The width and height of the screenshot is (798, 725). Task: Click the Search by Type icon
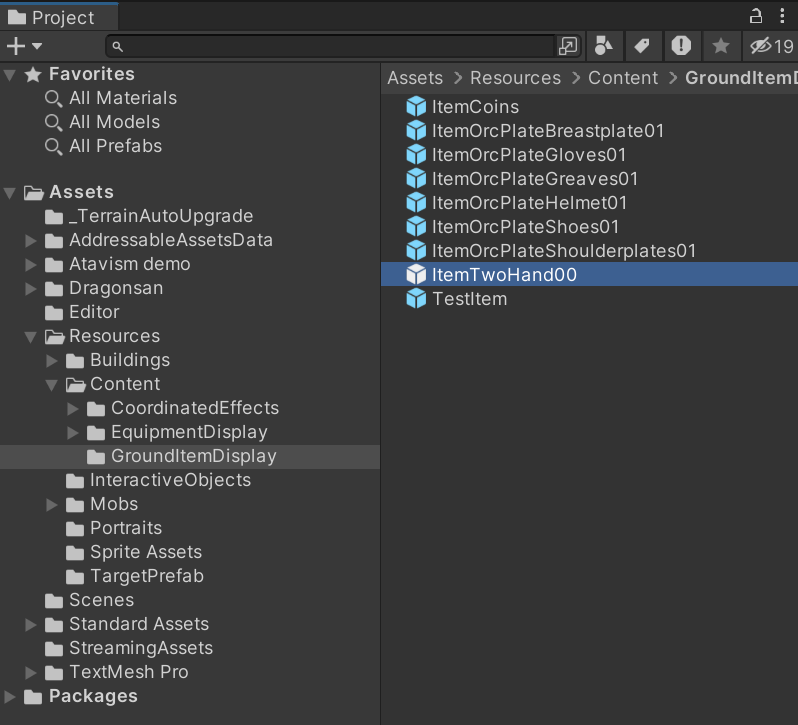[x=603, y=46]
